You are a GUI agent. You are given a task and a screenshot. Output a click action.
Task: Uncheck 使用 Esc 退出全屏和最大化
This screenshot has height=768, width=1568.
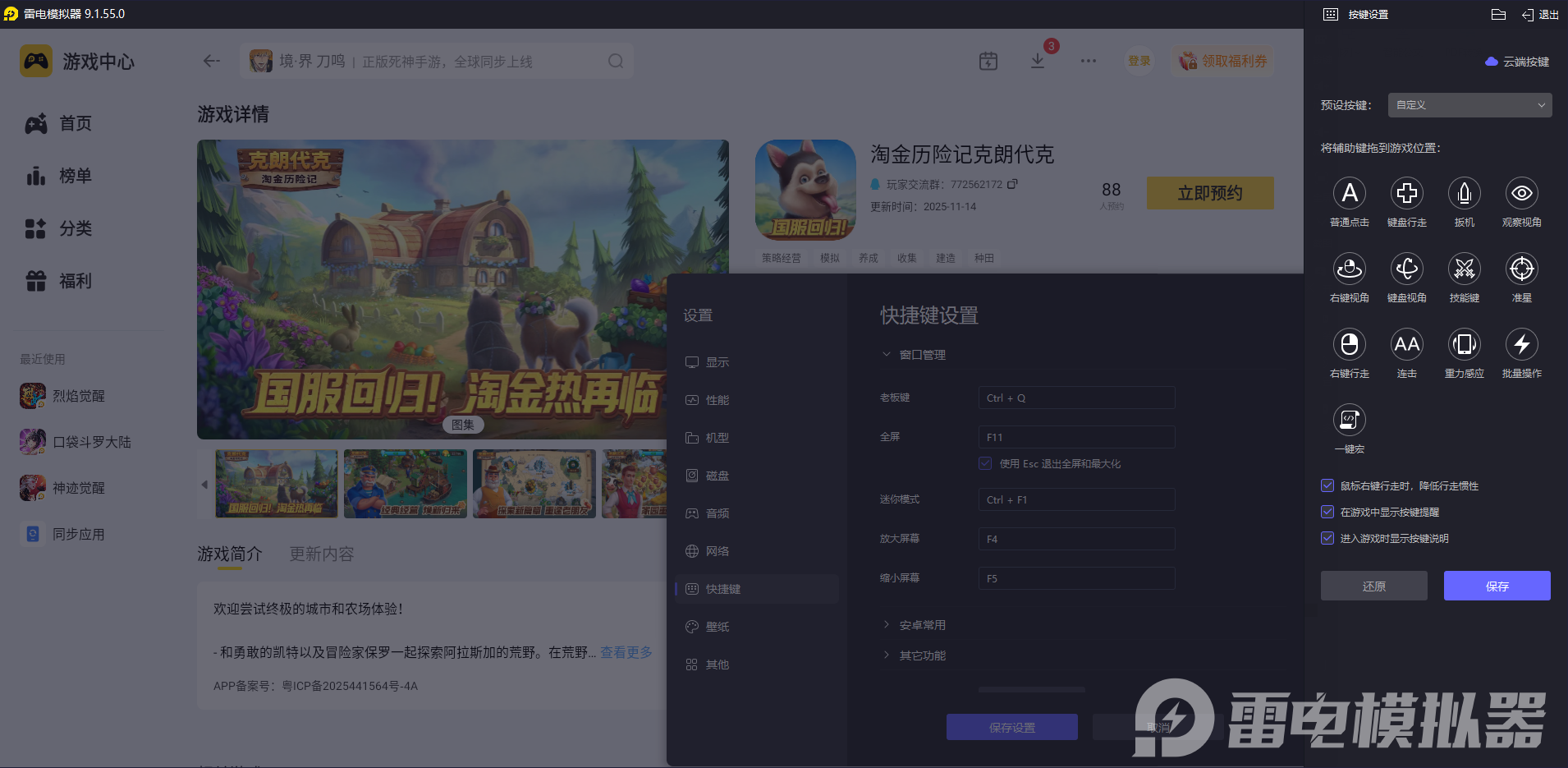(984, 463)
